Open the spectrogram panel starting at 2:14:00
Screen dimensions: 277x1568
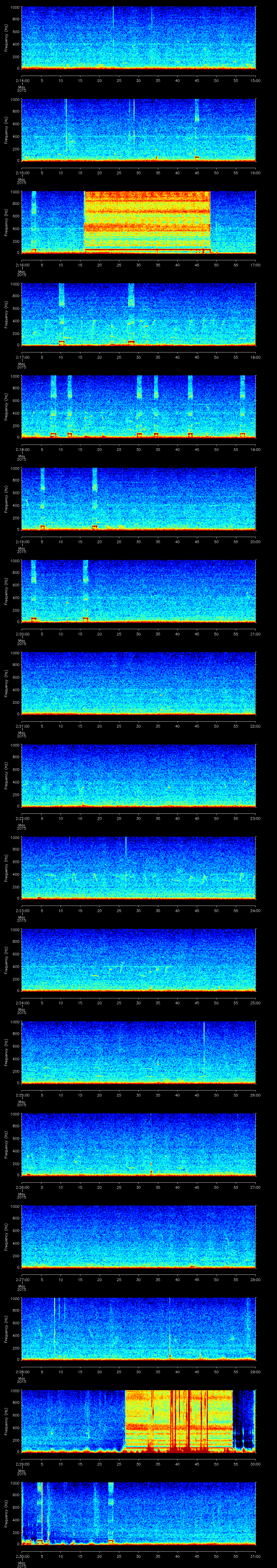(138, 38)
